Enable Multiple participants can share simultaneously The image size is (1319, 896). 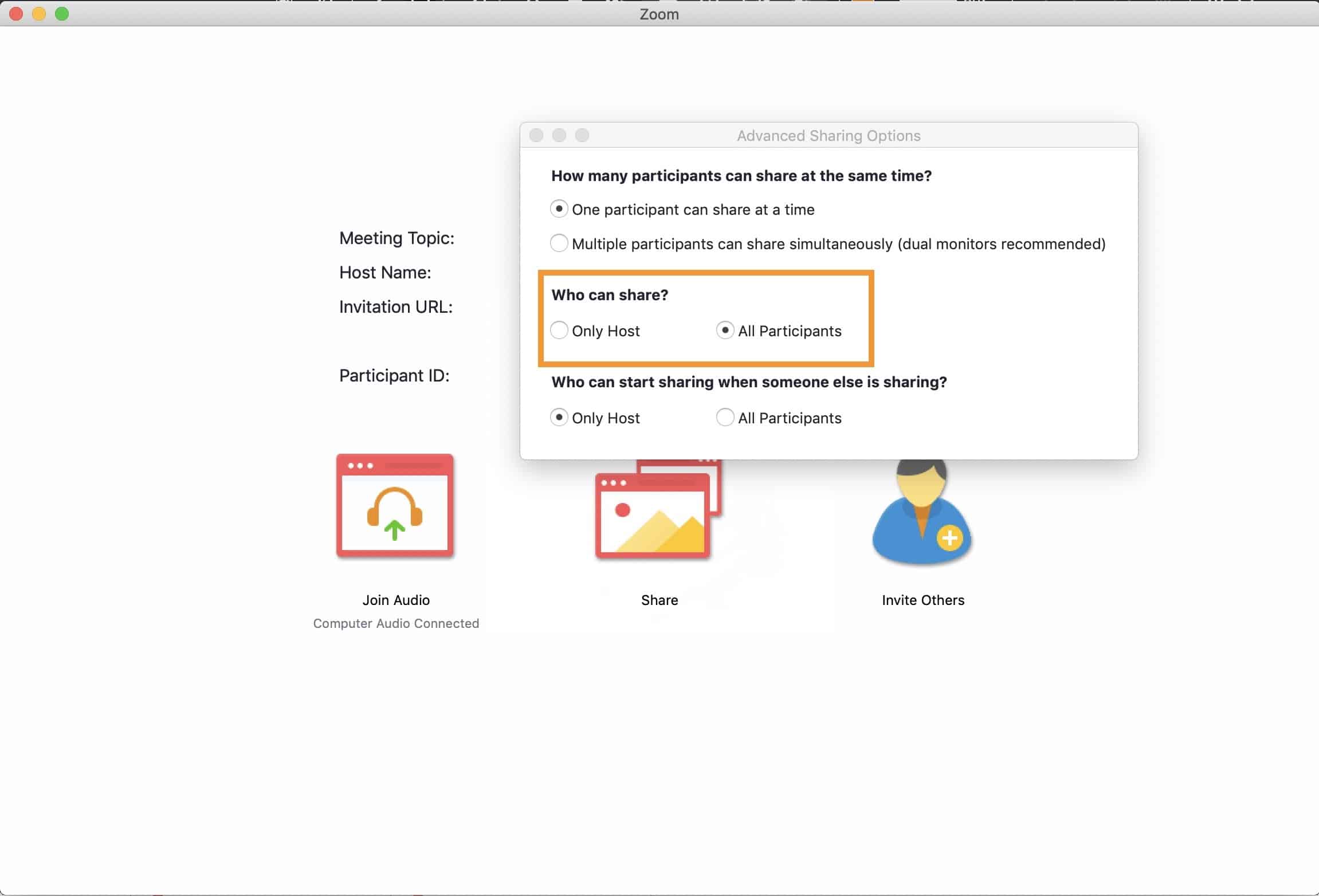559,243
